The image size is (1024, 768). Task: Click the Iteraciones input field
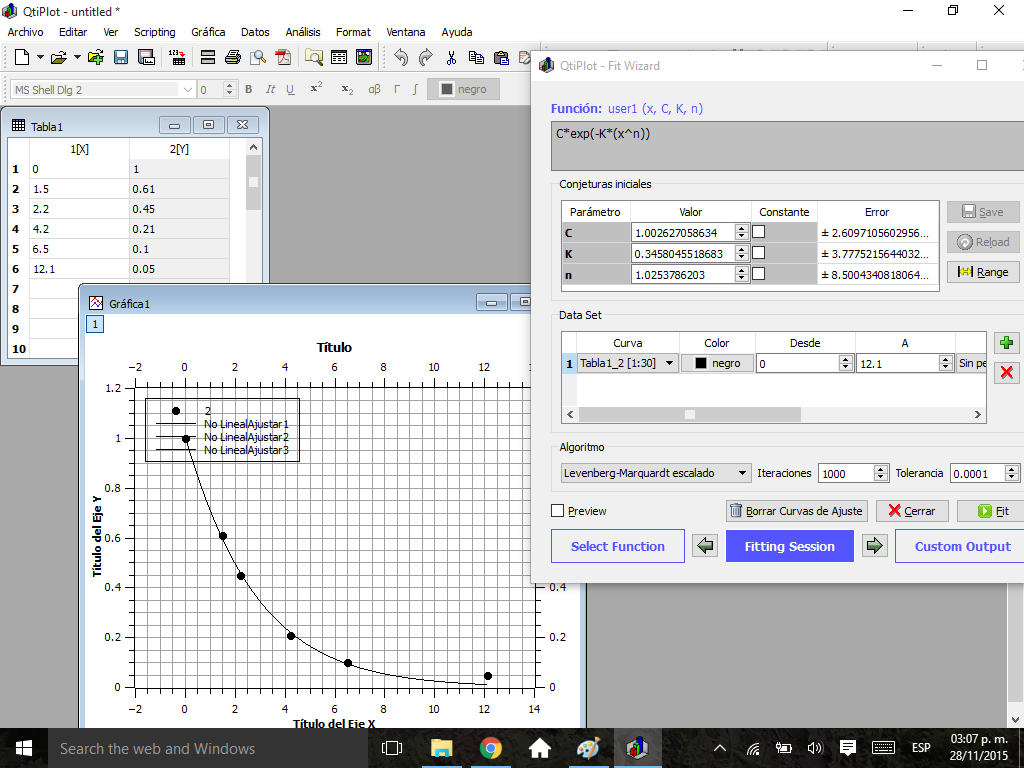point(846,473)
